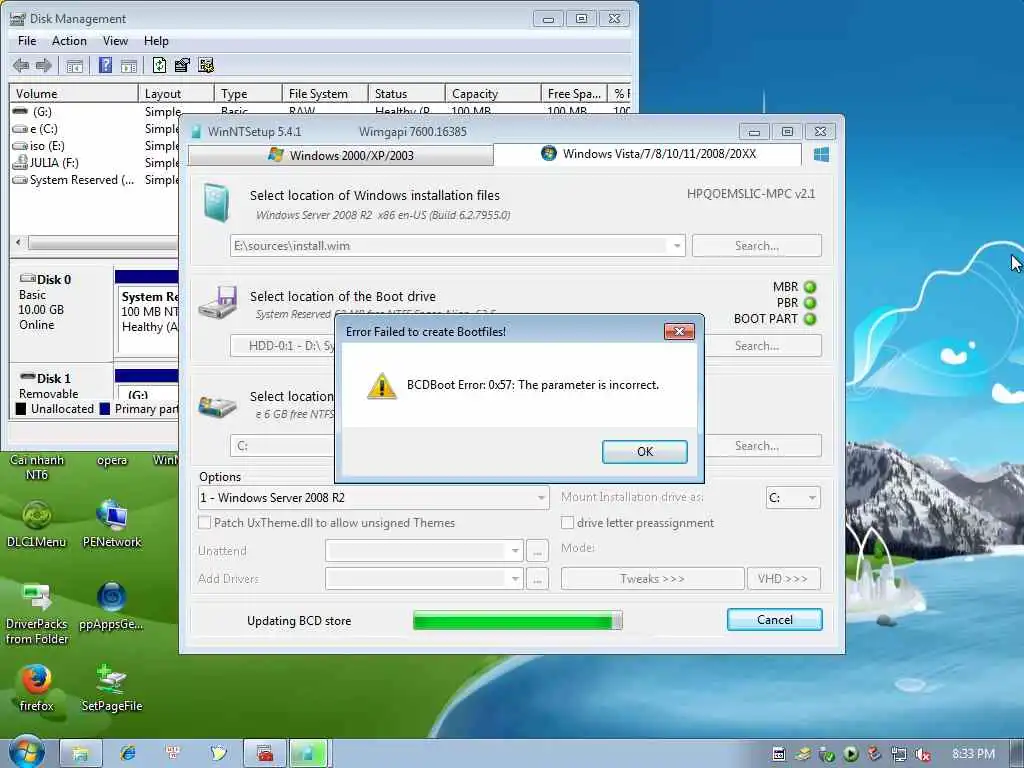Open the ppAppsGe... desktop icon
The height and width of the screenshot is (768, 1024).
[111, 606]
